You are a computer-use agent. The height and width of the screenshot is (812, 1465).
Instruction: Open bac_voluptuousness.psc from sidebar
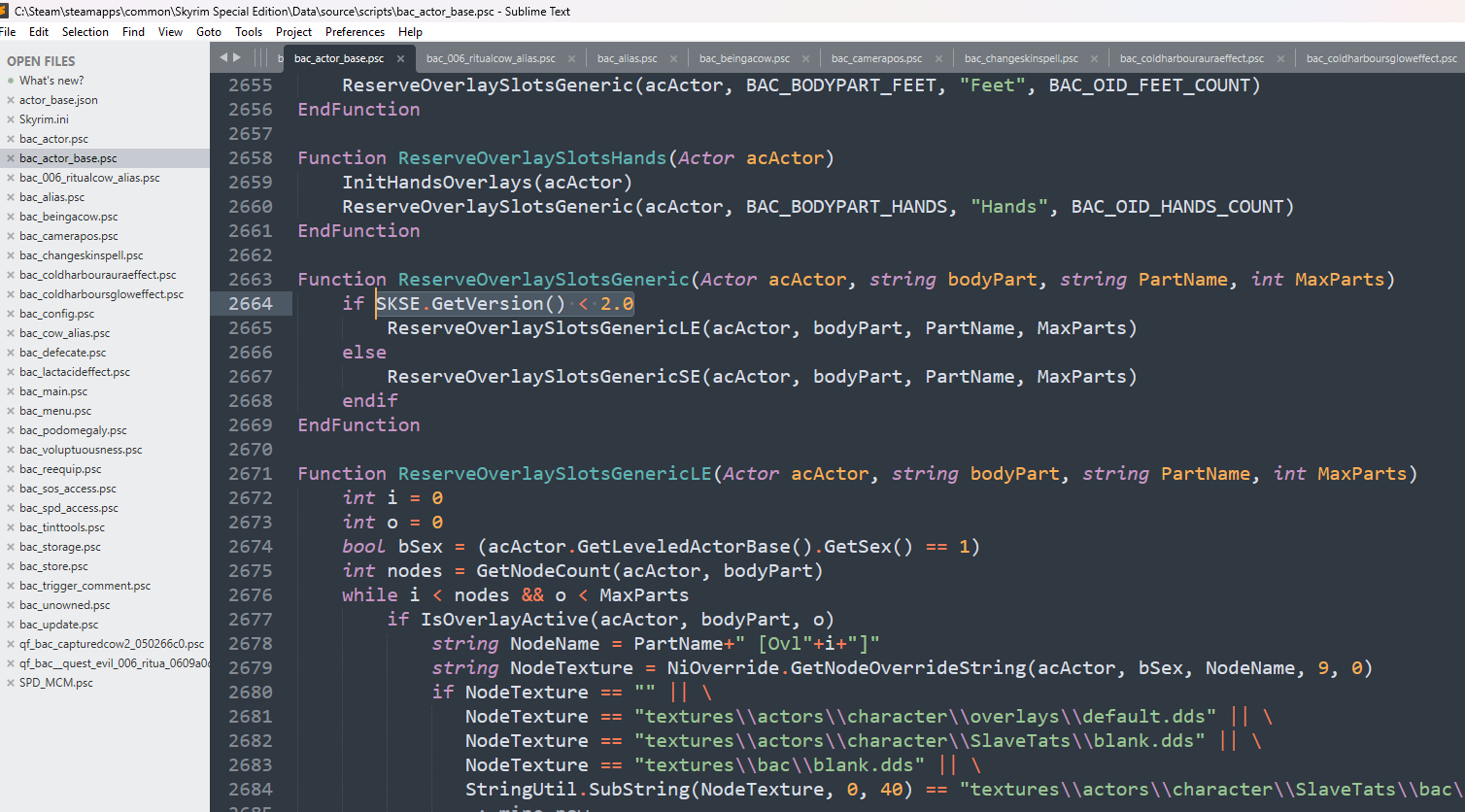81,450
